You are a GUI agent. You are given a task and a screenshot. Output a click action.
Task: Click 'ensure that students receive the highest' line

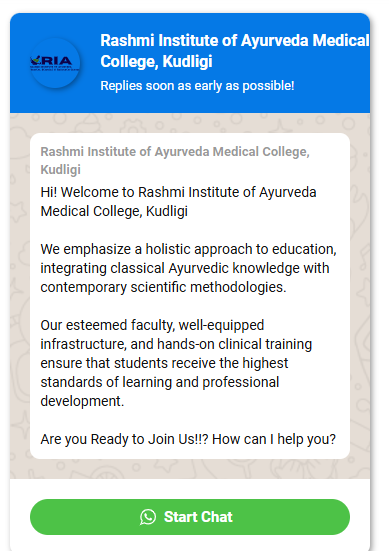(x=164, y=363)
